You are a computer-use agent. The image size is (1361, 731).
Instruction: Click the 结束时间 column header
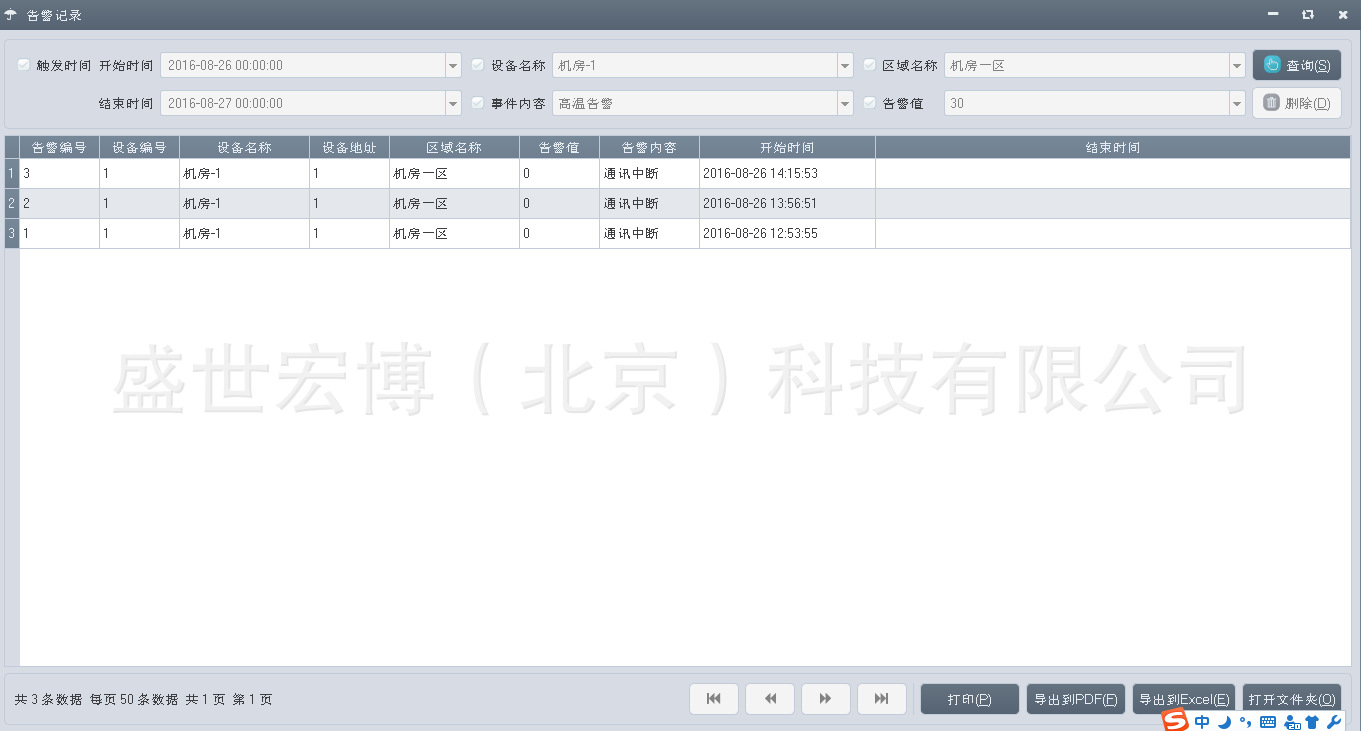1113,147
